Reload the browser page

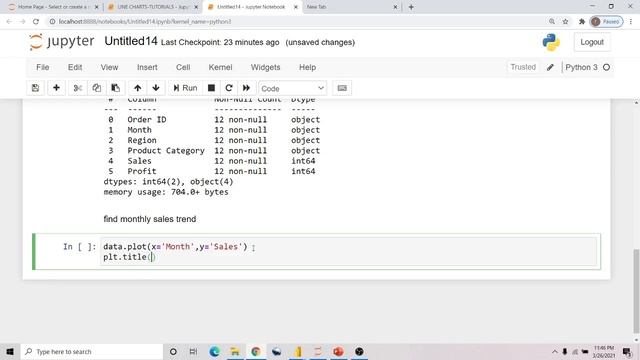point(36,22)
